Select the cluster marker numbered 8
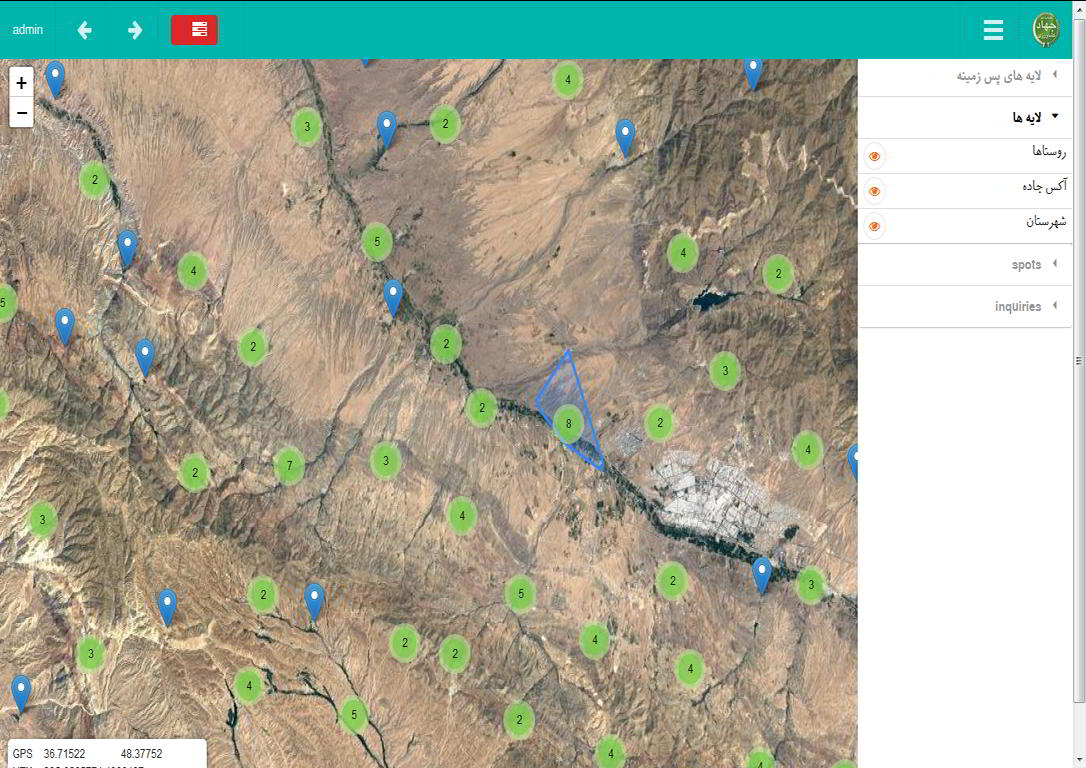The height and width of the screenshot is (768, 1086). 569,424
